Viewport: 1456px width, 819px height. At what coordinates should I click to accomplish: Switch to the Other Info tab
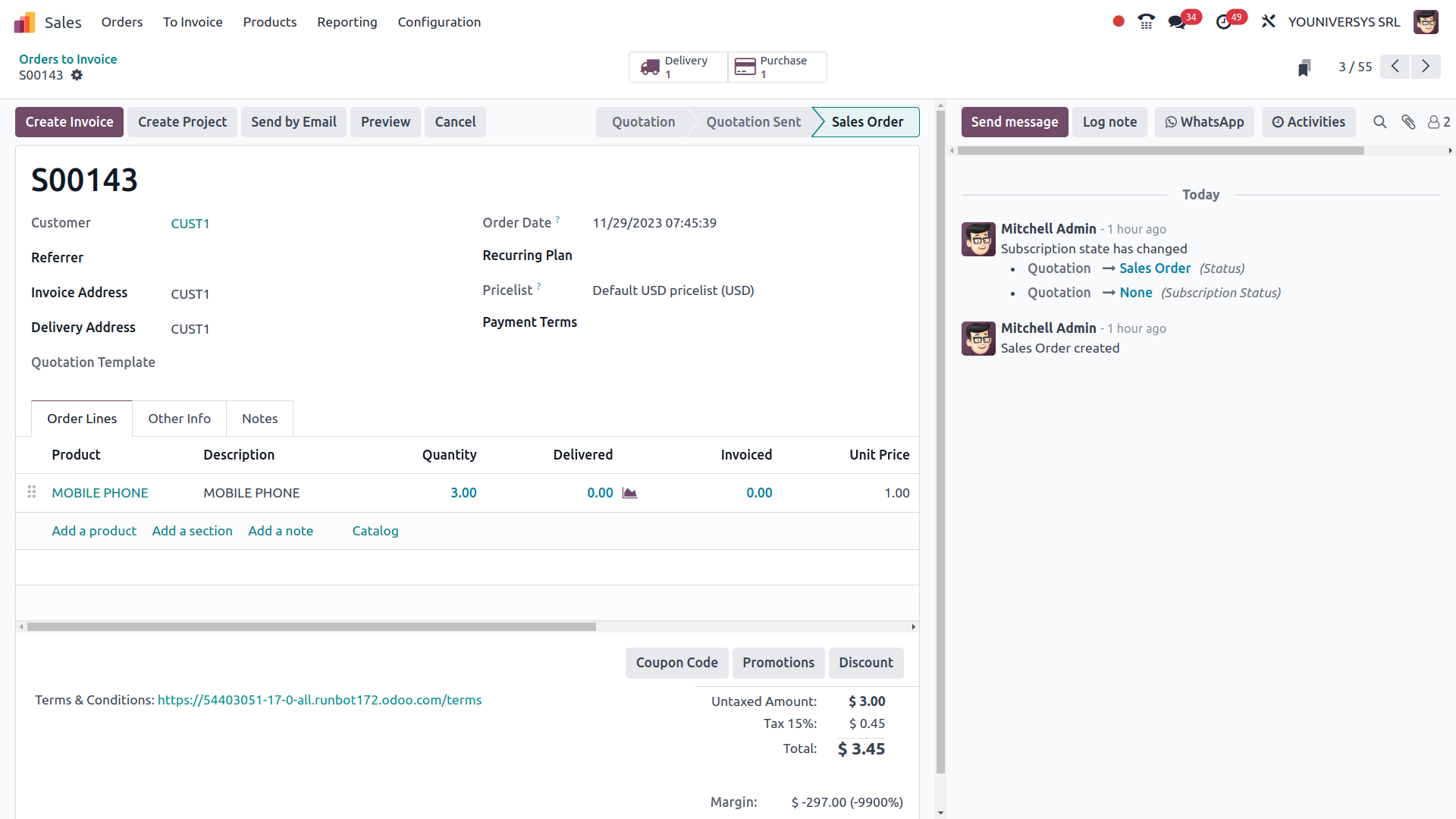click(x=179, y=419)
